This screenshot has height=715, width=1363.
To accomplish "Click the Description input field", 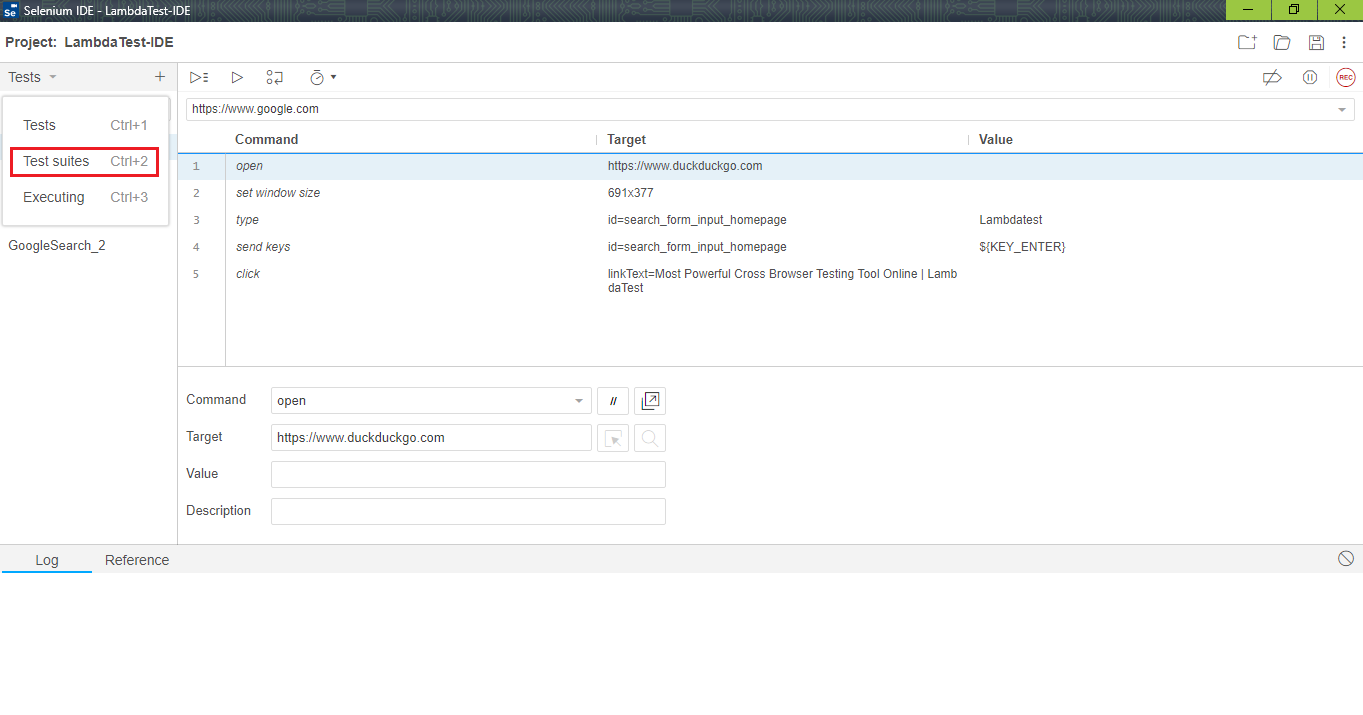I will (x=468, y=511).
